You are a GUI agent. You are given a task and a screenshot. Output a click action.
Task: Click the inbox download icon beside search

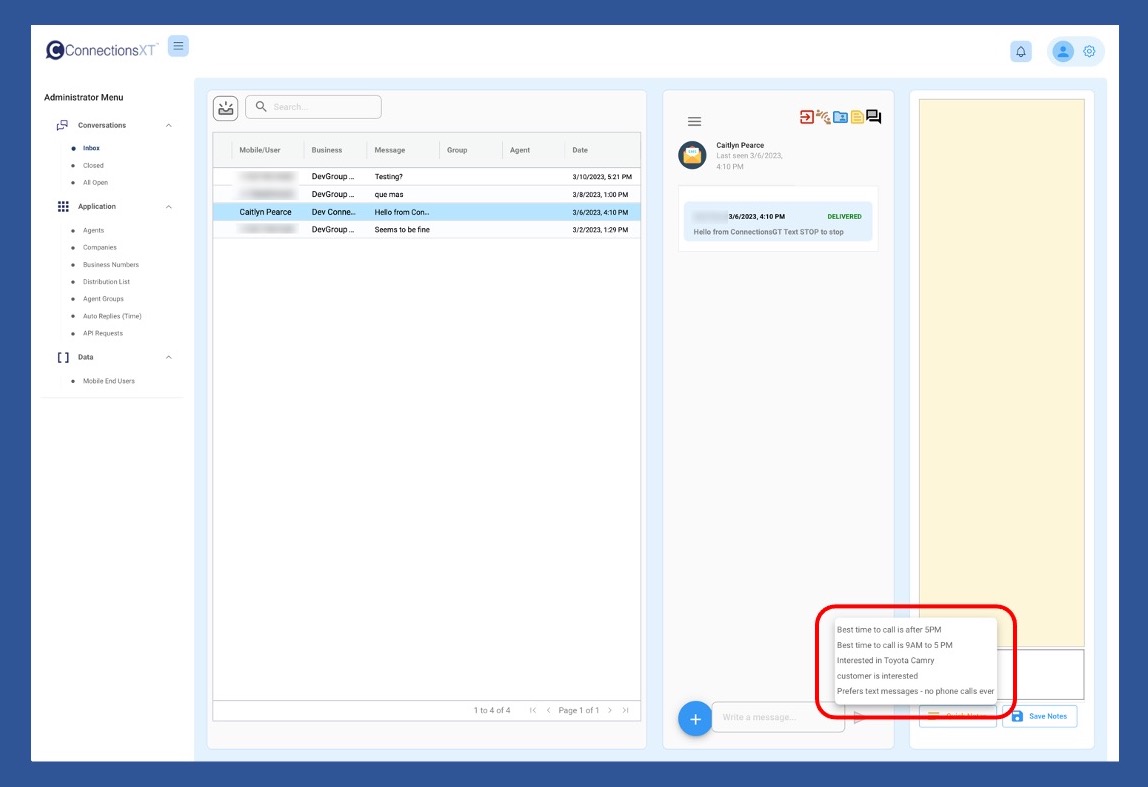click(225, 107)
